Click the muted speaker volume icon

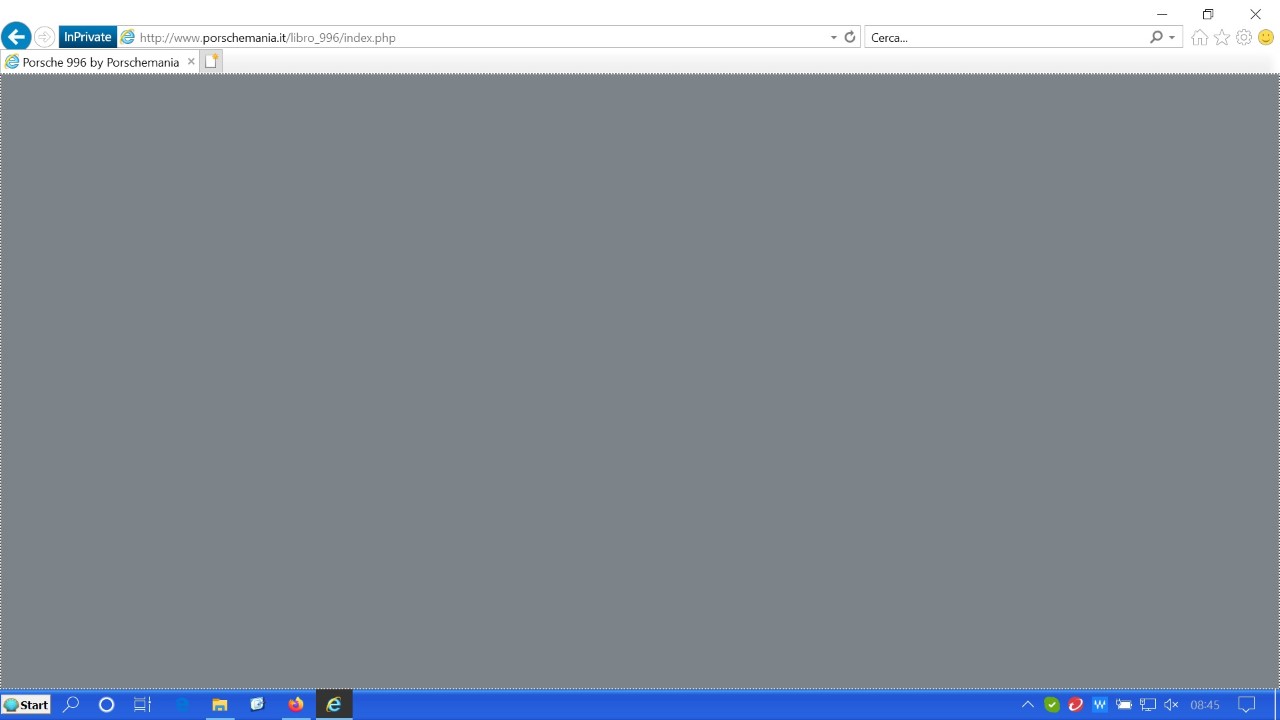click(x=1171, y=705)
